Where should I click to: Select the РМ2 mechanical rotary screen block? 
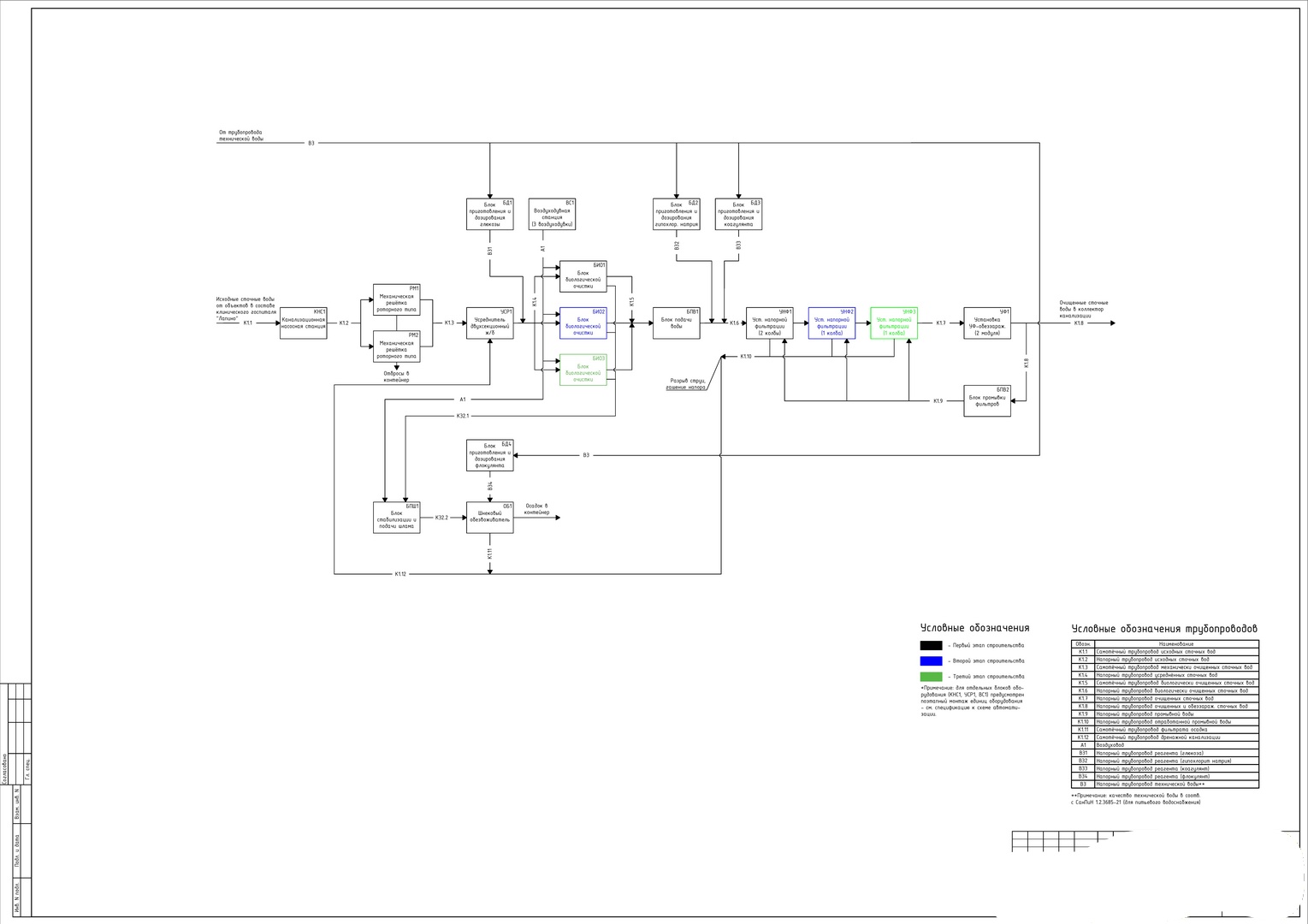(x=397, y=346)
